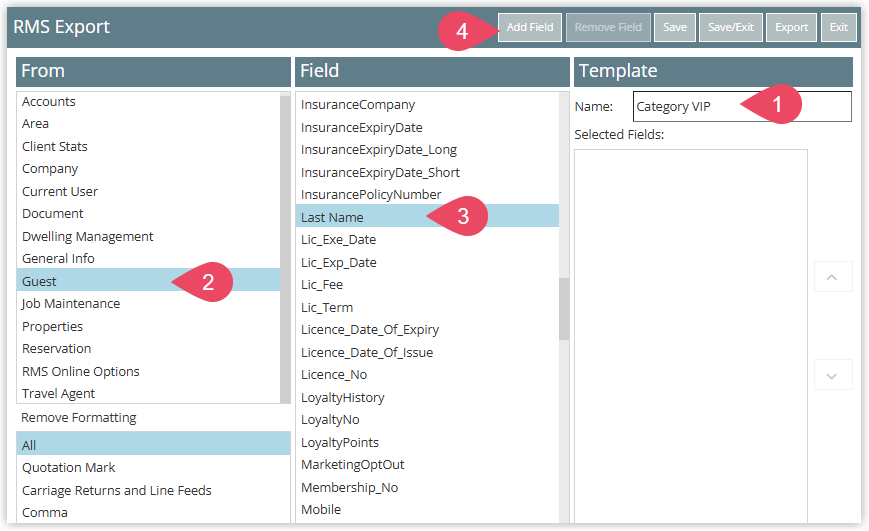
Task: Select Mobile field
Action: click(x=427, y=509)
